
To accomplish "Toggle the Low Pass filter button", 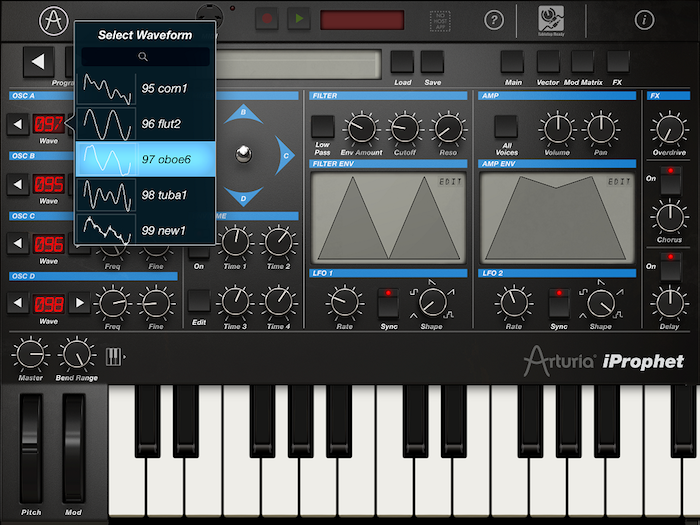I will pos(323,127).
